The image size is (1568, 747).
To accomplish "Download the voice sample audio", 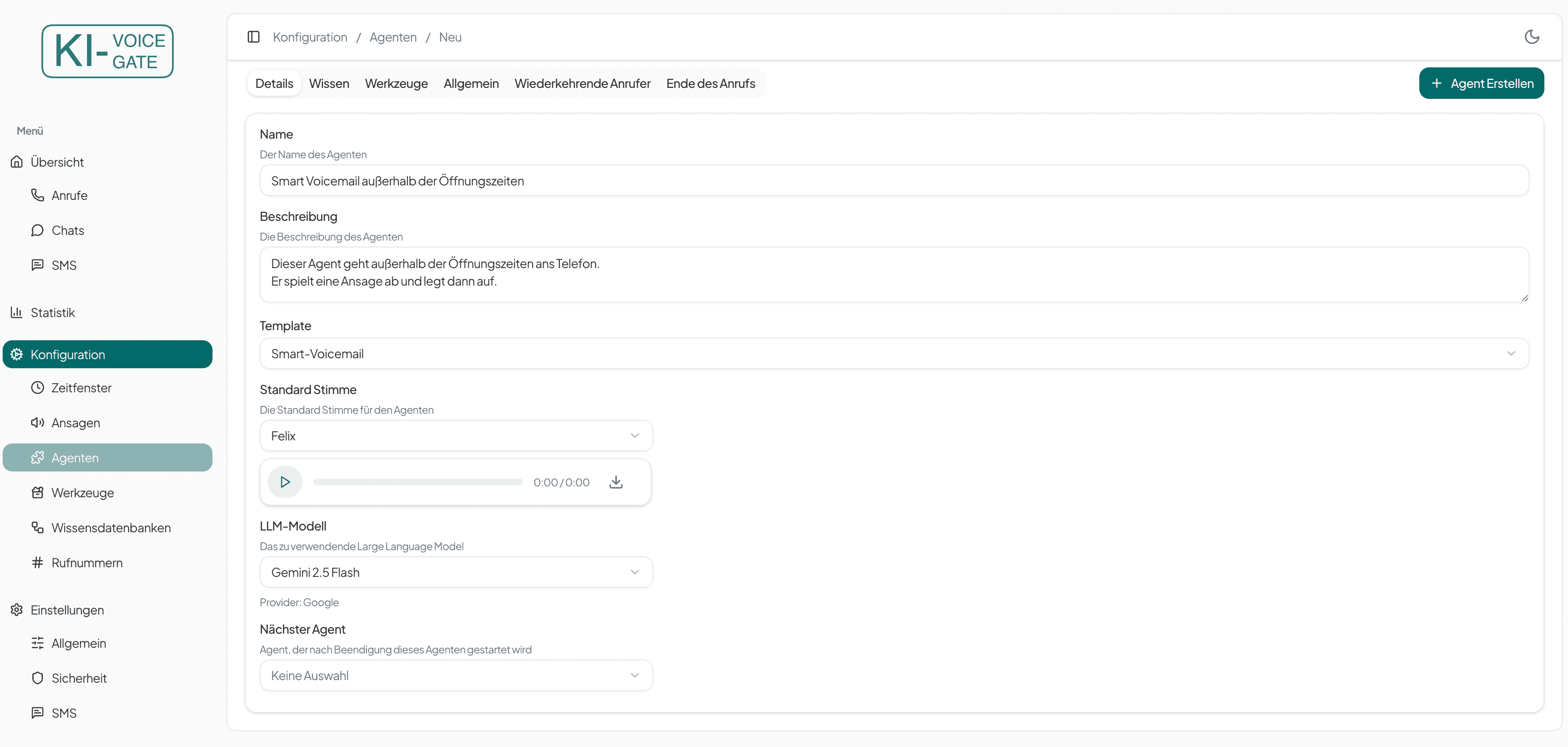I will coord(616,482).
